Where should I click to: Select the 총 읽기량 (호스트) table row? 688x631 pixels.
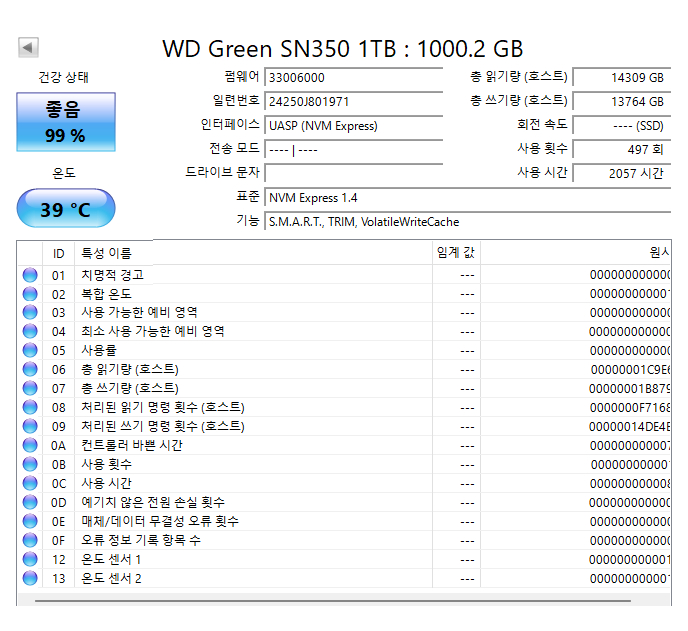coord(344,369)
